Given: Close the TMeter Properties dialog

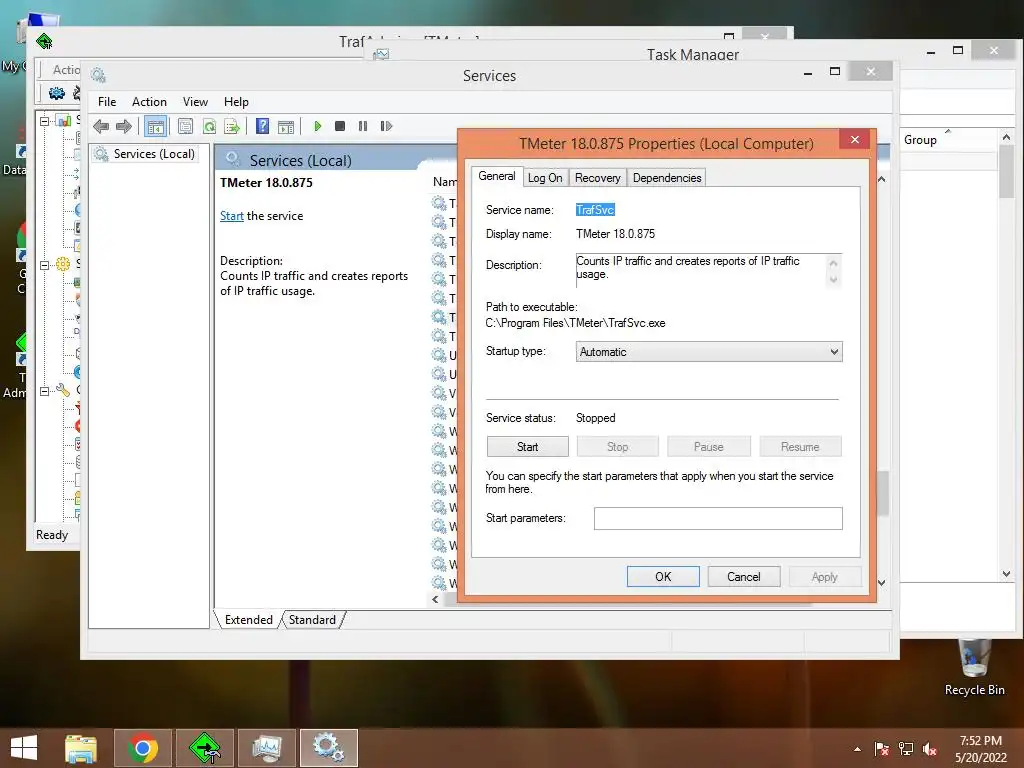Looking at the screenshot, I should tap(855, 140).
